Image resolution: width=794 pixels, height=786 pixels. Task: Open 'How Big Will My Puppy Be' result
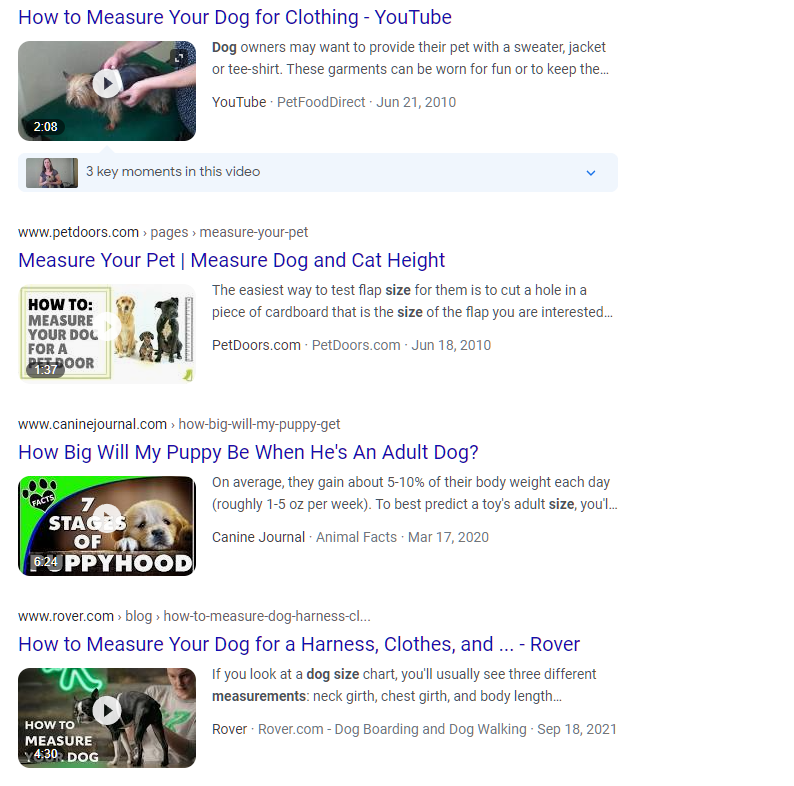coord(248,452)
